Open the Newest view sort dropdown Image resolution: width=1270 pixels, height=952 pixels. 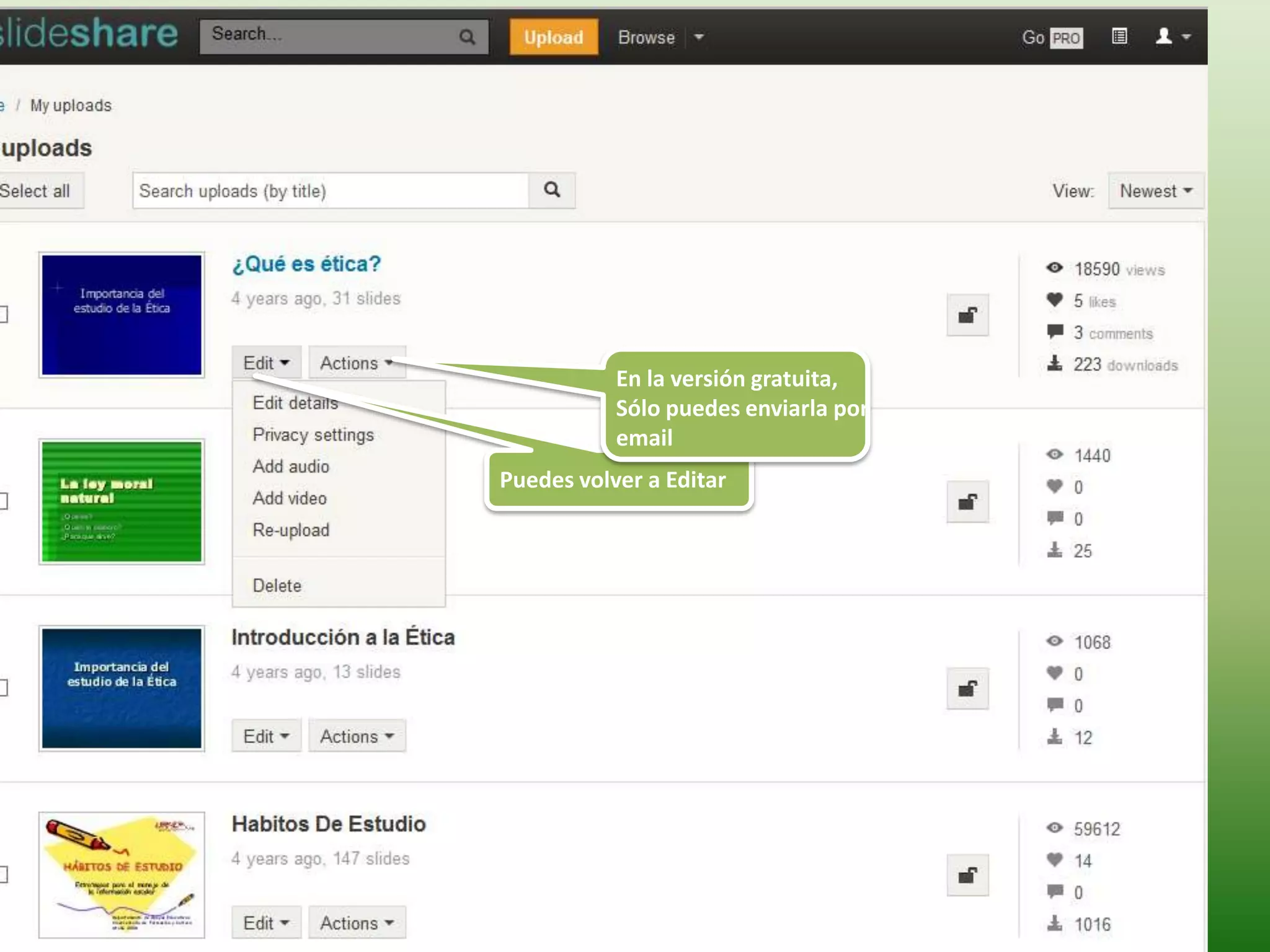(1155, 191)
